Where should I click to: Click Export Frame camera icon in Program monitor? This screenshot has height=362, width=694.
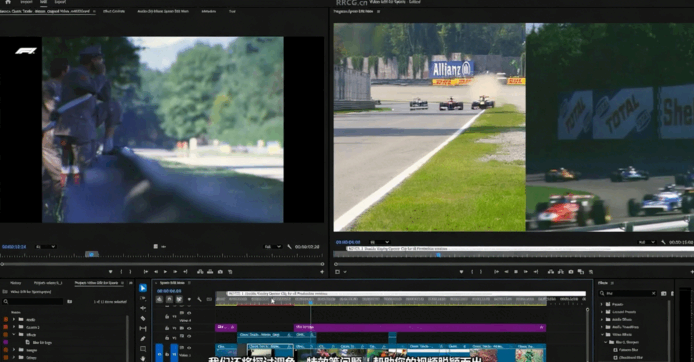tap(571, 272)
